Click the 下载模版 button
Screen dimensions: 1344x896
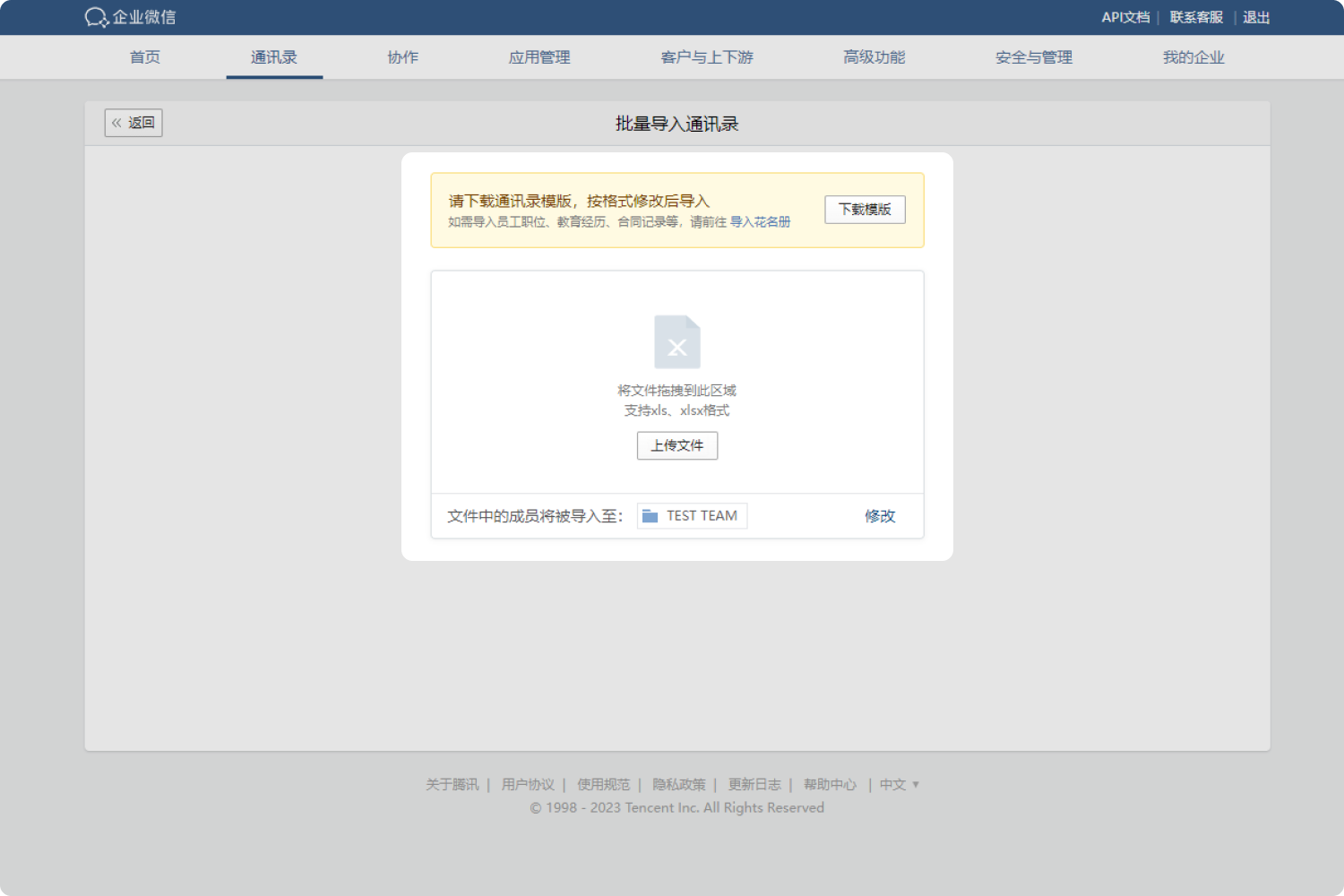pyautogui.click(x=865, y=210)
